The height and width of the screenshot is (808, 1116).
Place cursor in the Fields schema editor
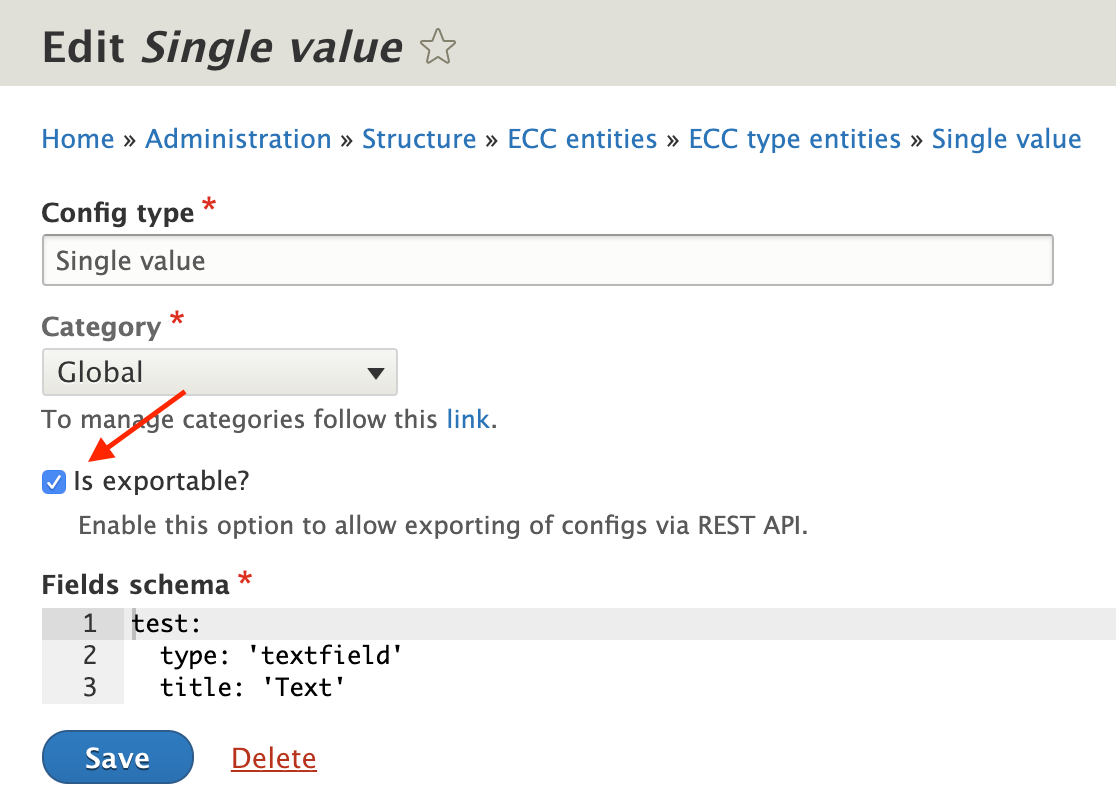click(400, 655)
